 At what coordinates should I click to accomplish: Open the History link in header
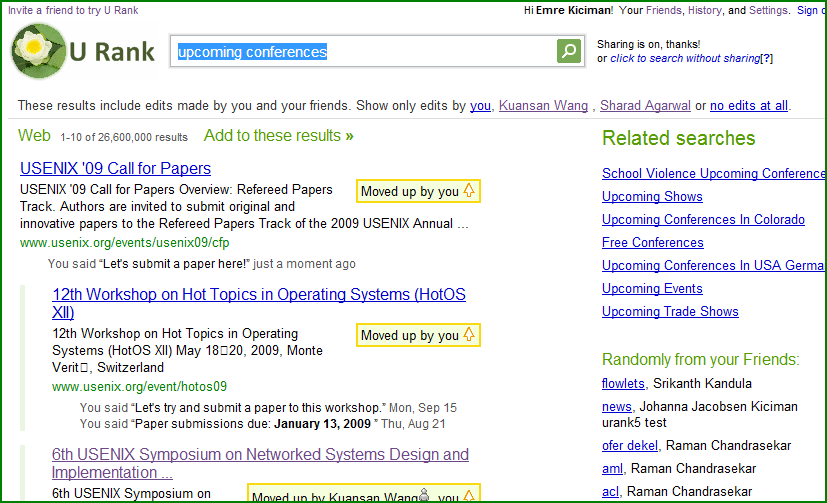click(x=705, y=10)
